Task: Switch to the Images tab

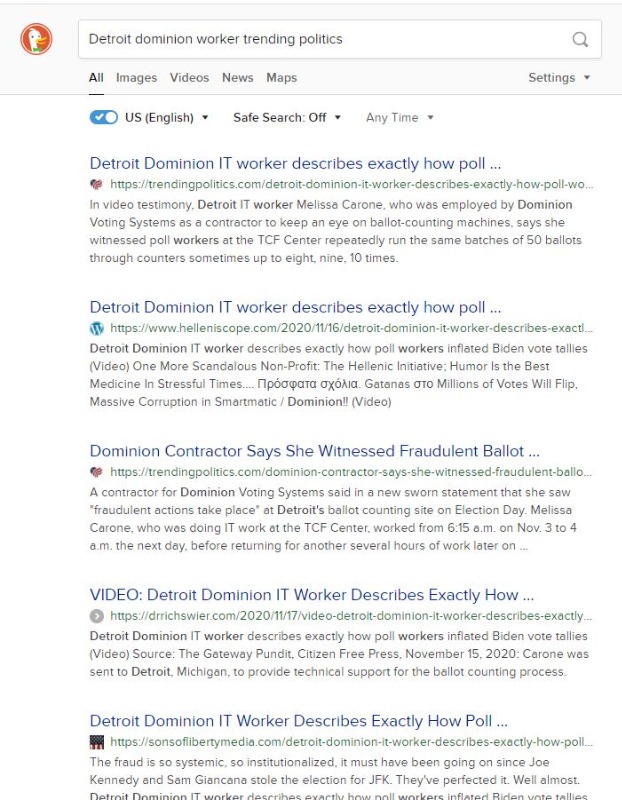Action: 136,77
